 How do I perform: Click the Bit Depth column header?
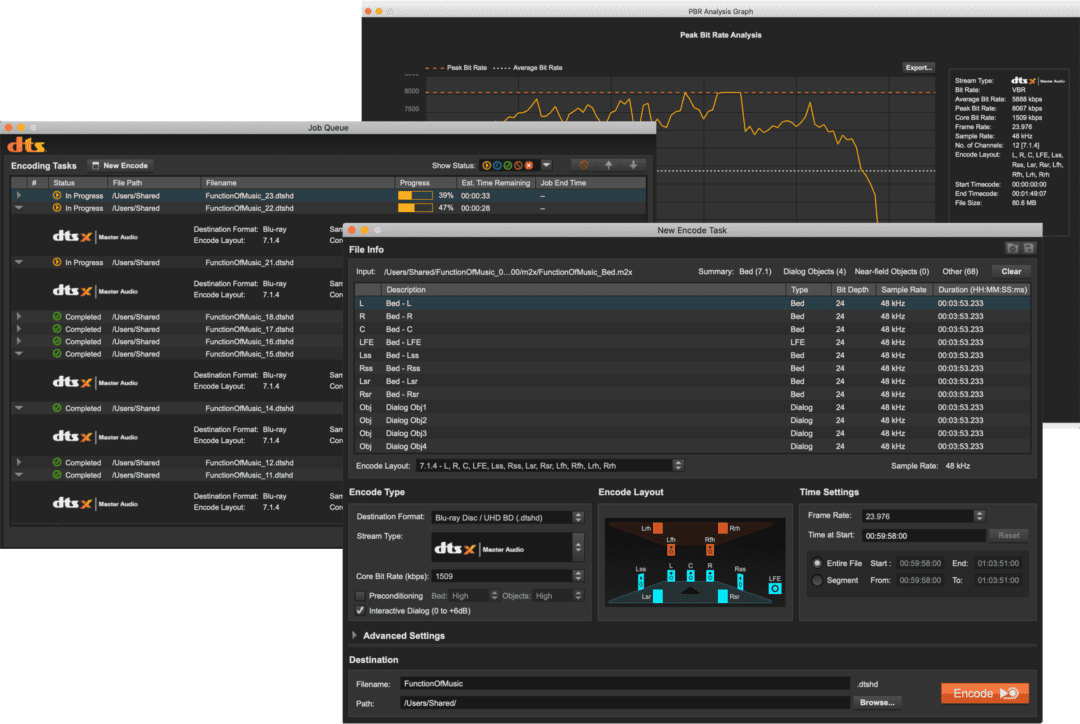tap(852, 290)
